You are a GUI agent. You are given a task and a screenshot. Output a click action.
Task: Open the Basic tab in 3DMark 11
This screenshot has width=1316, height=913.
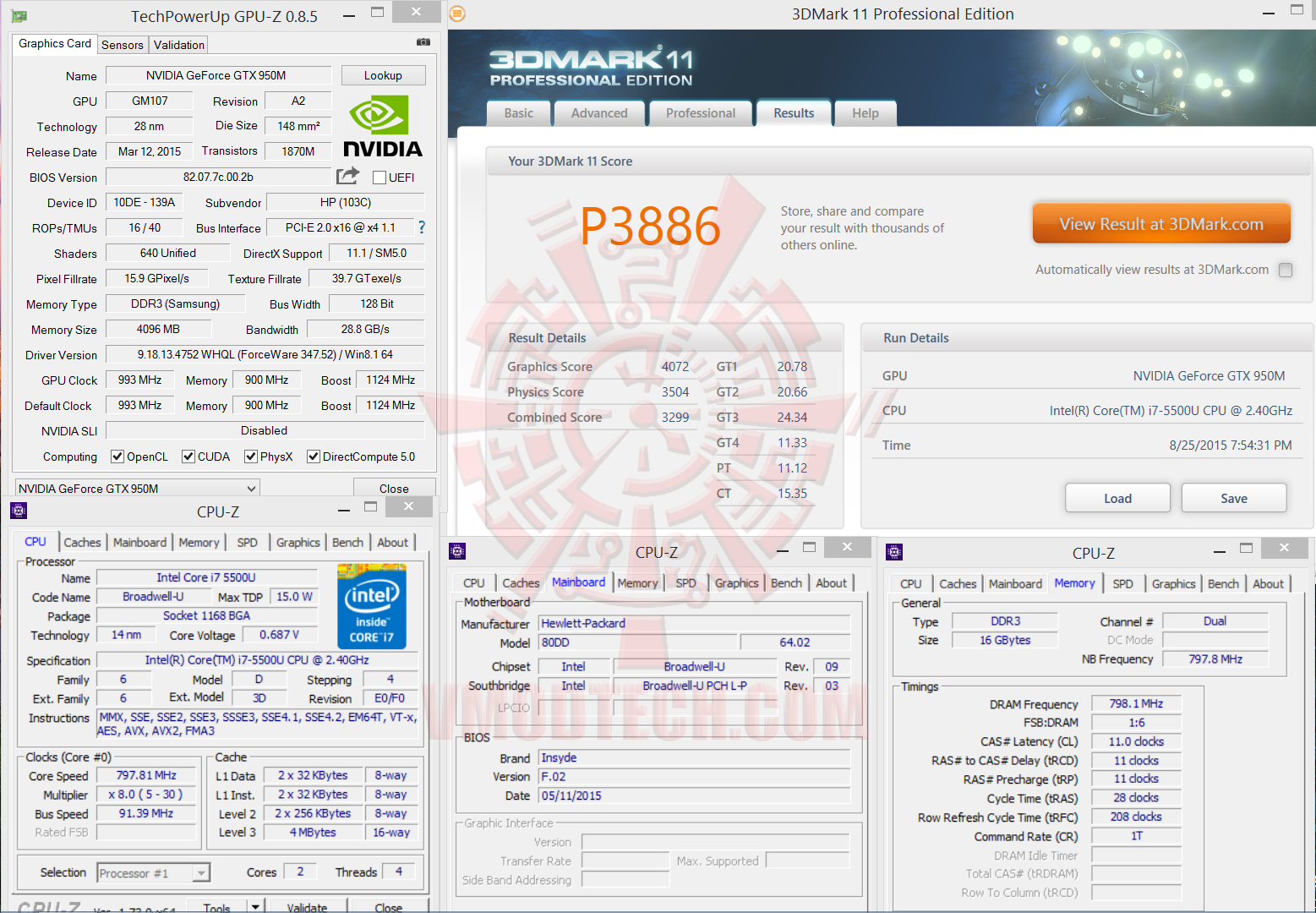519,113
